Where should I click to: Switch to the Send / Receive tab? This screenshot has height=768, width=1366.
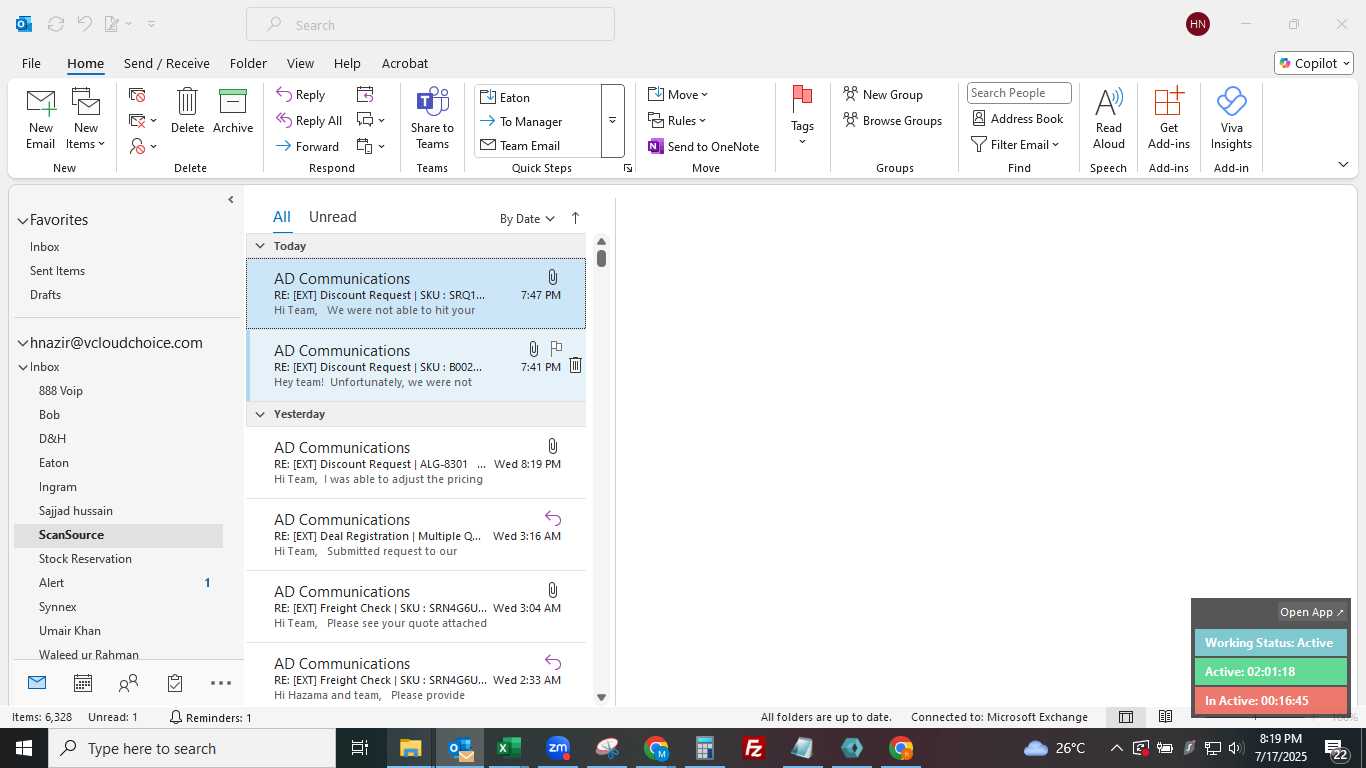167,63
